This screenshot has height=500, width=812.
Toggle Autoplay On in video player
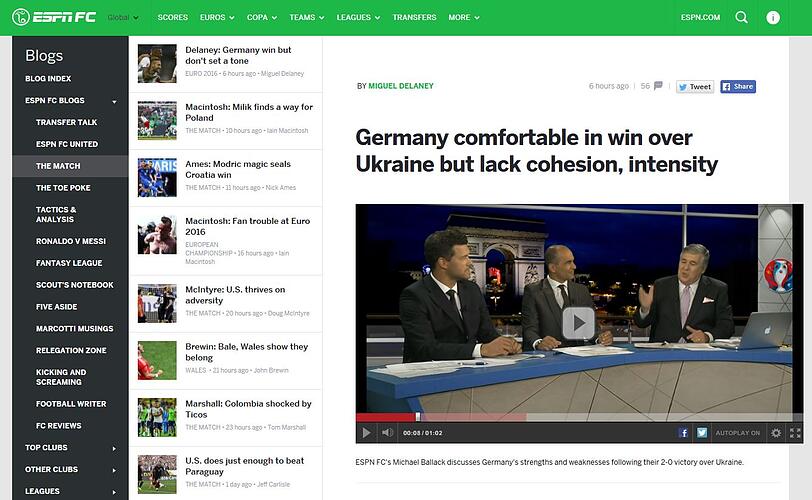[737, 433]
